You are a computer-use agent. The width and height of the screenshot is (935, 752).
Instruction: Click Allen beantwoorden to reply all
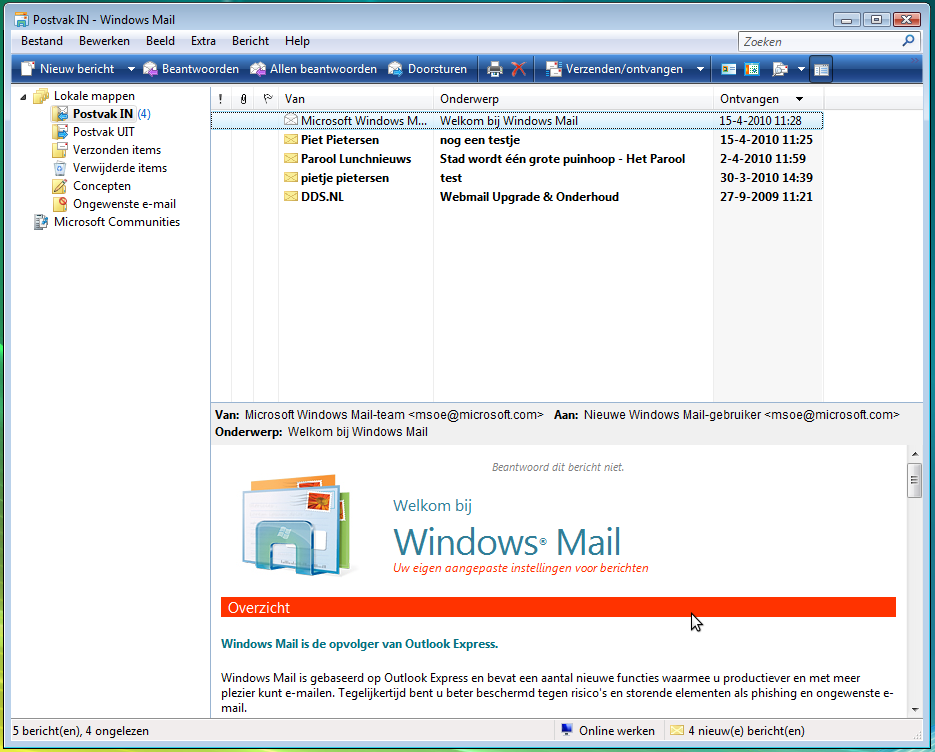(313, 69)
